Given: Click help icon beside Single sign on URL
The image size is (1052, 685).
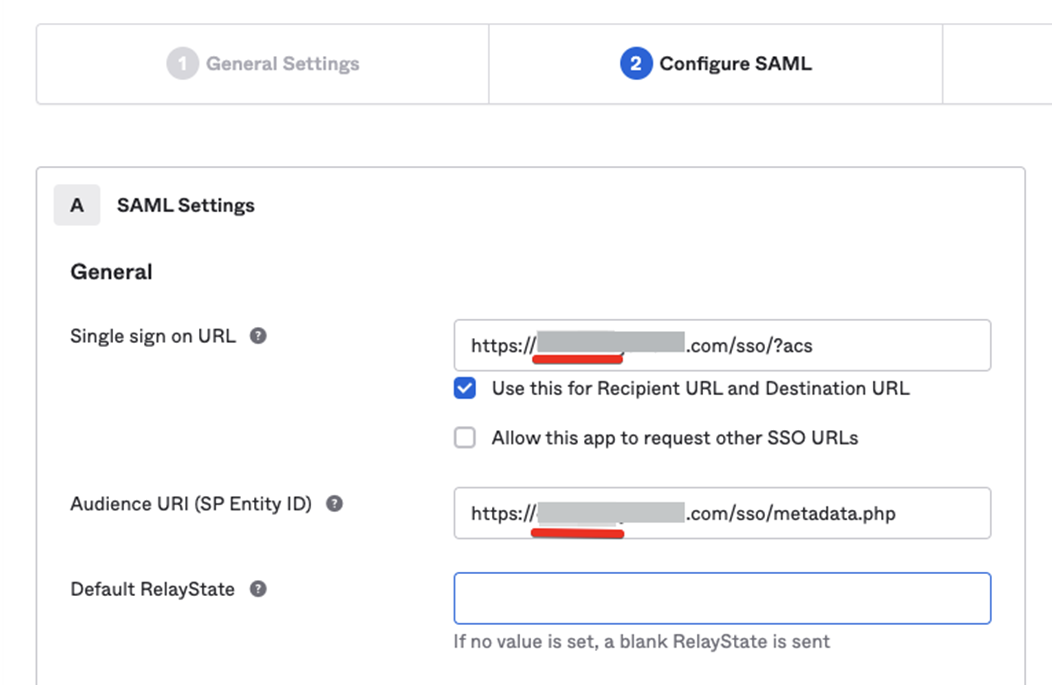Looking at the screenshot, I should point(258,336).
